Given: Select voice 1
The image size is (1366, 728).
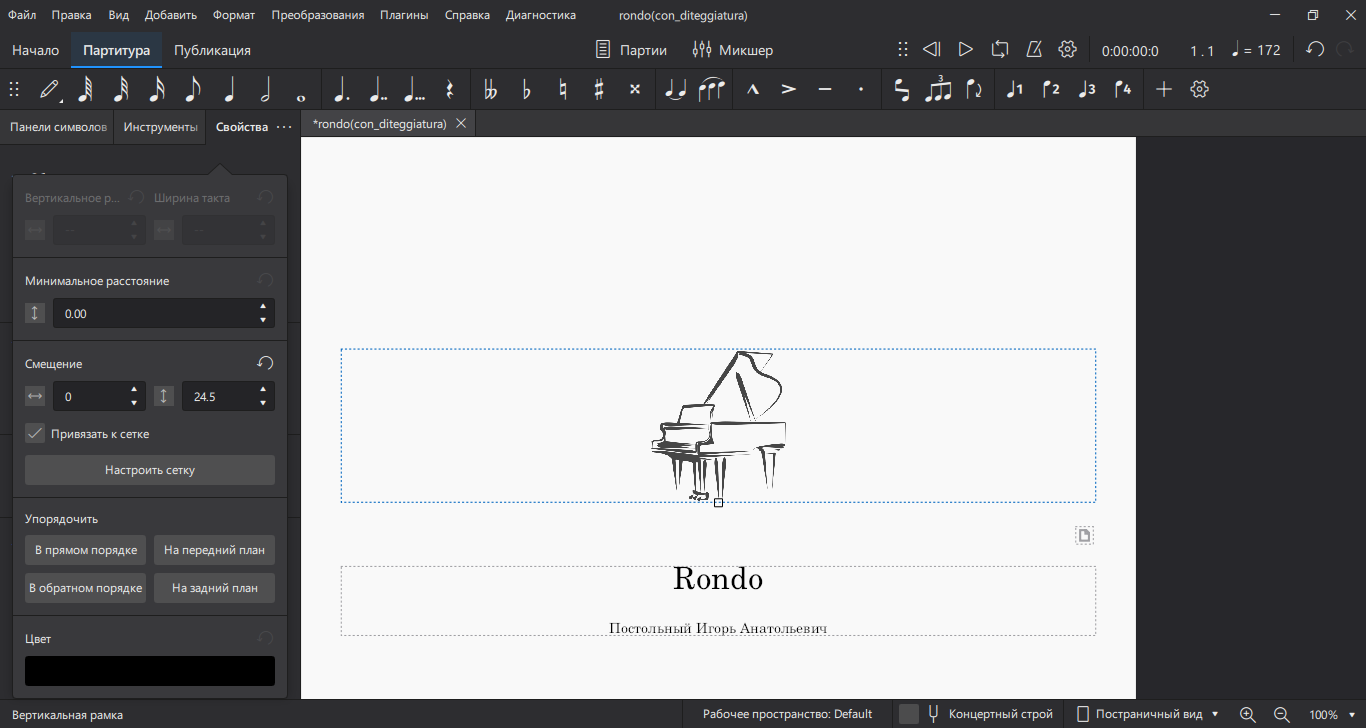Looking at the screenshot, I should tap(1015, 89).
